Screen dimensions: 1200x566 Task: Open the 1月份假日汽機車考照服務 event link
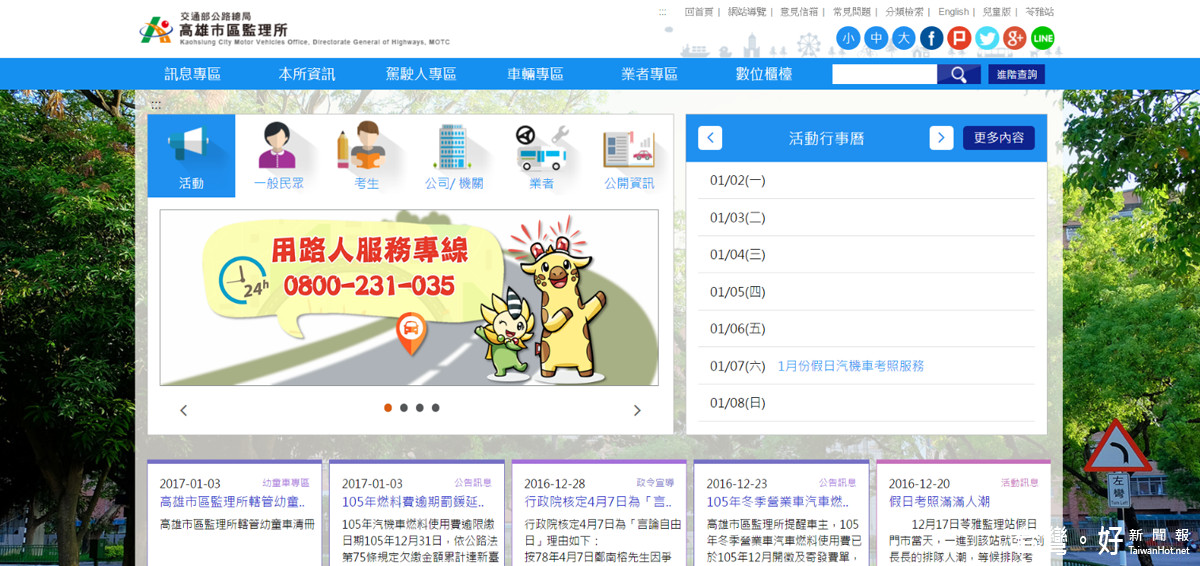click(851, 366)
